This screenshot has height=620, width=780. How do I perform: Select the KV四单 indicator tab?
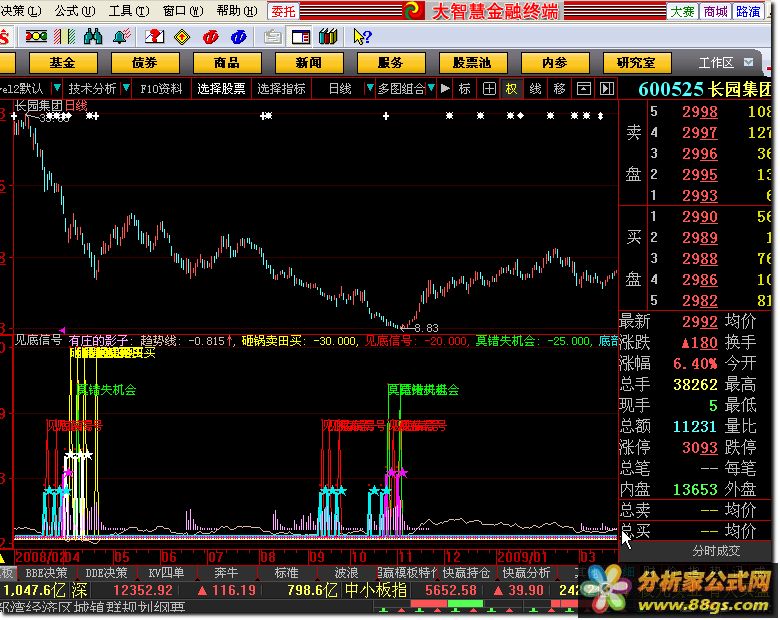[166, 573]
